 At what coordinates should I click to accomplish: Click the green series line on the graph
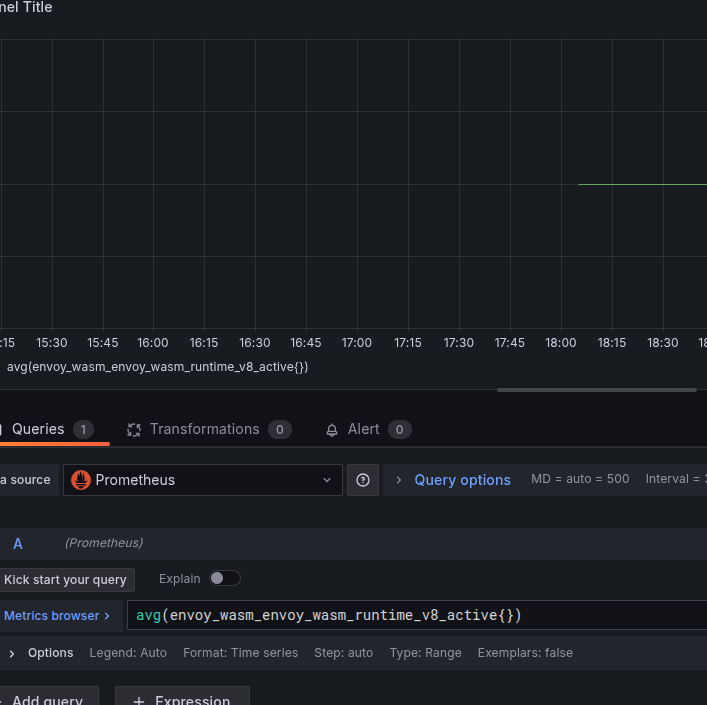click(x=643, y=184)
